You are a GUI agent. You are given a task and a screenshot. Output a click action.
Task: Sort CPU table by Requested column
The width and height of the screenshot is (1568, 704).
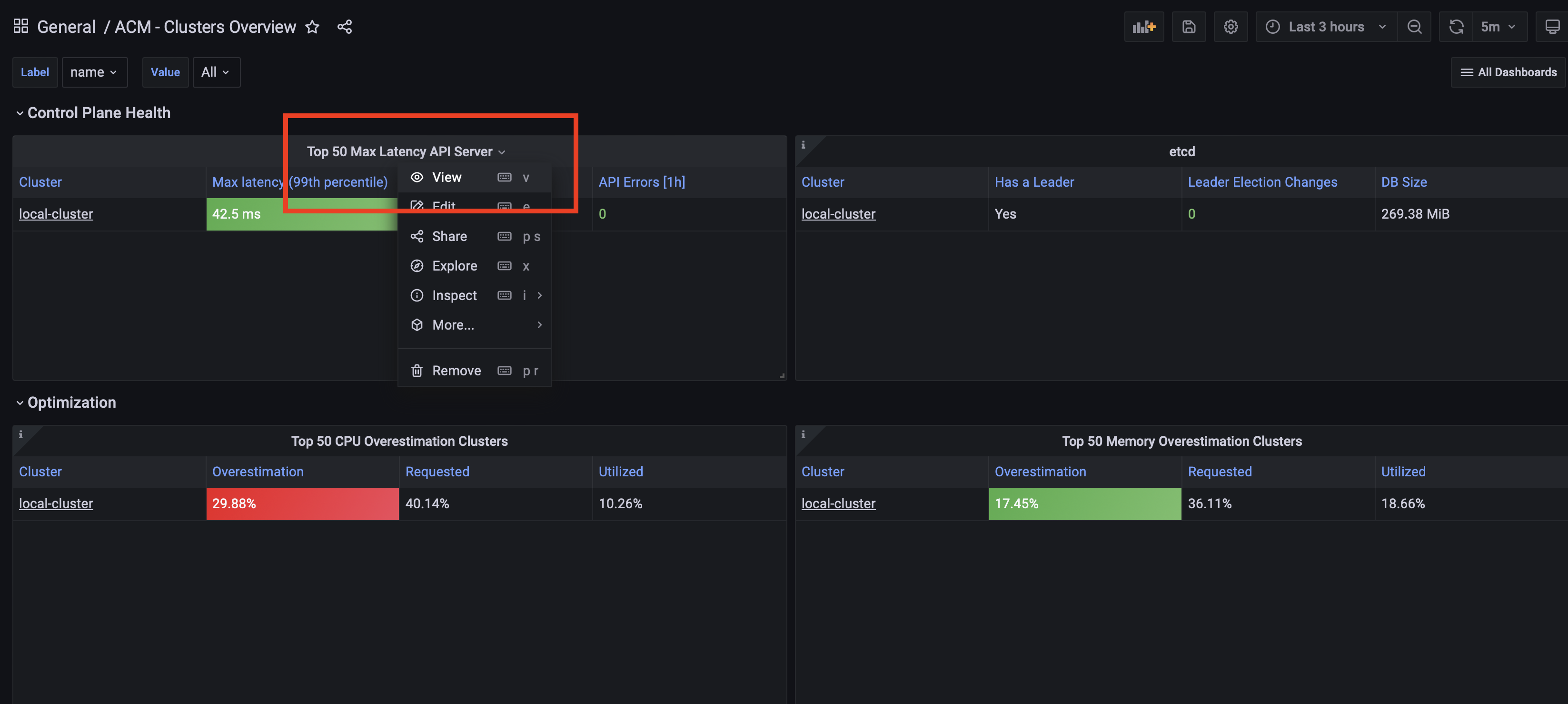pyautogui.click(x=437, y=472)
